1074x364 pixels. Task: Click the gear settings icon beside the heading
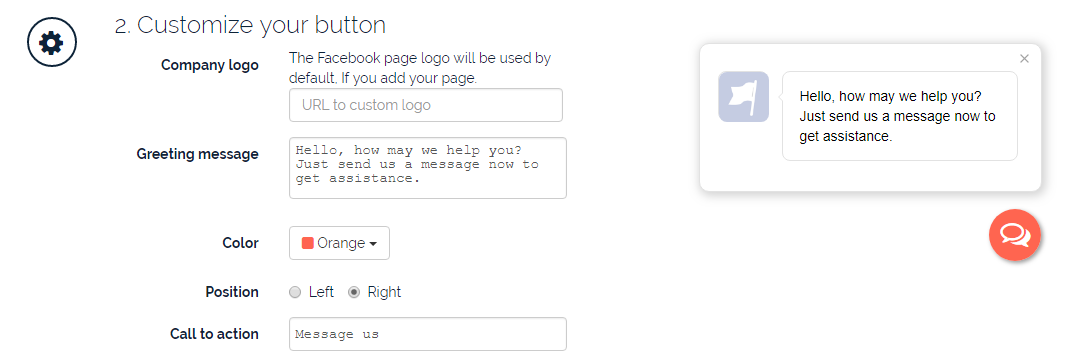pos(52,43)
